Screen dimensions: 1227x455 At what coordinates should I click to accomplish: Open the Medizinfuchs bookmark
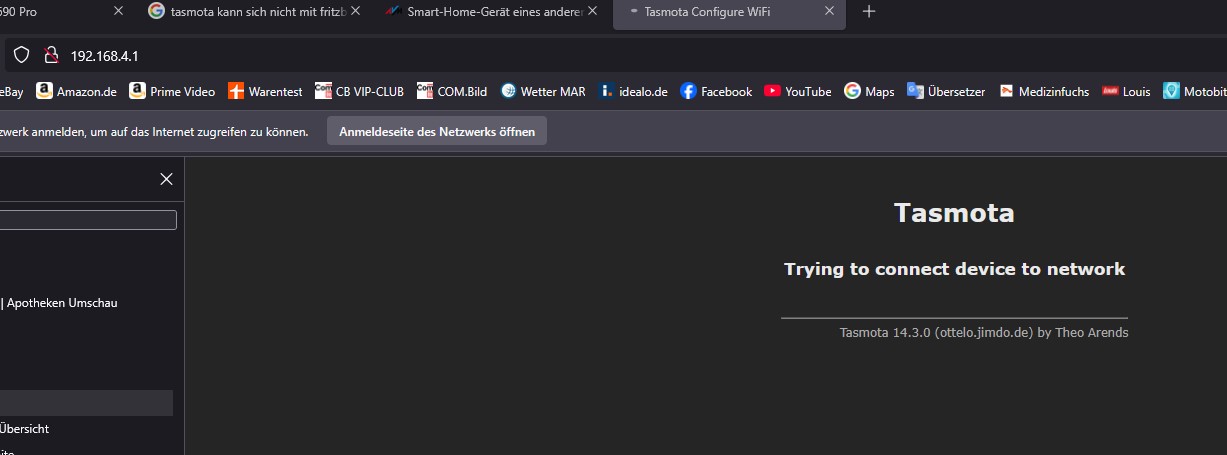coord(1044,91)
